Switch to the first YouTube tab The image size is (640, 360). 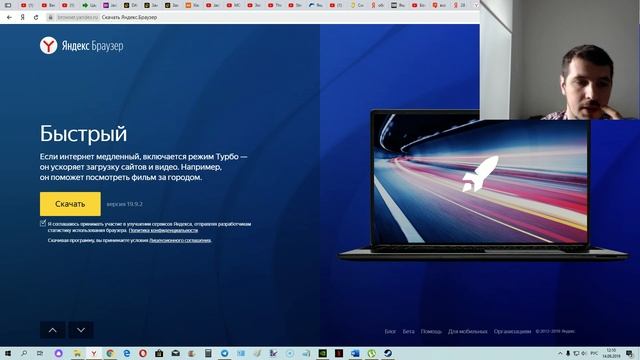tap(27, 5)
